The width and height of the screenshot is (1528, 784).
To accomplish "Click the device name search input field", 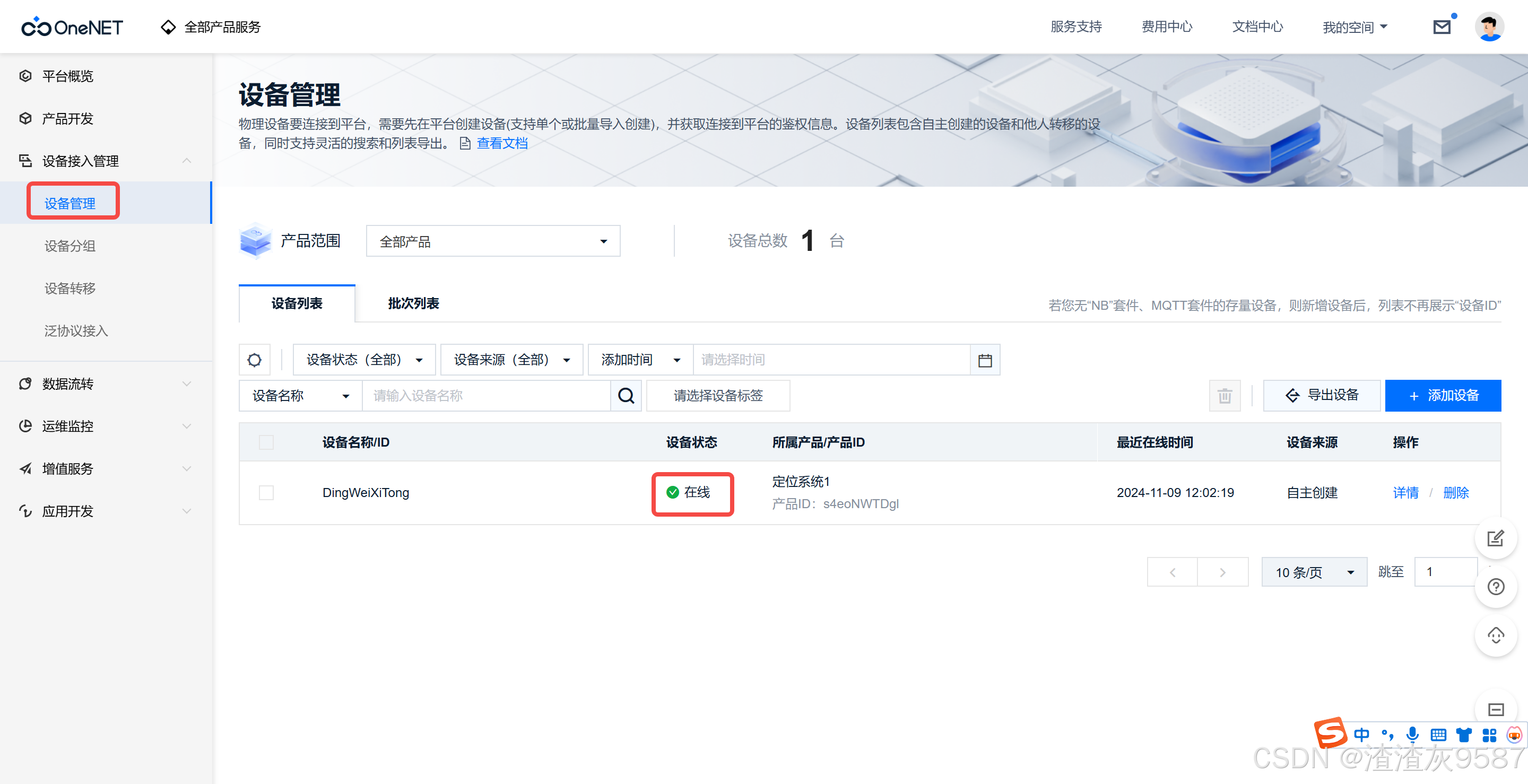I will click(x=487, y=396).
